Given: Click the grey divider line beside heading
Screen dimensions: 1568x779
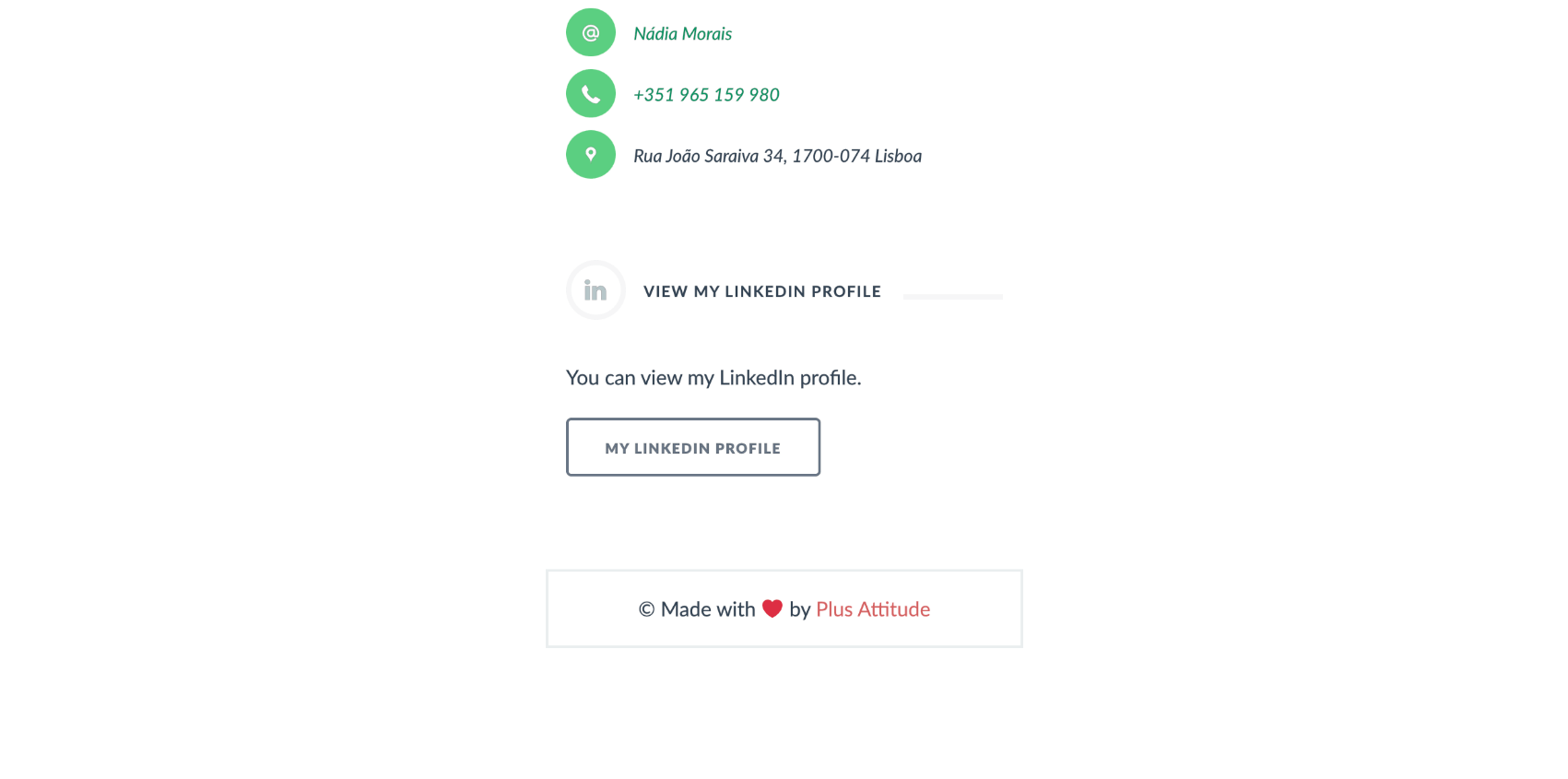Looking at the screenshot, I should tap(952, 297).
